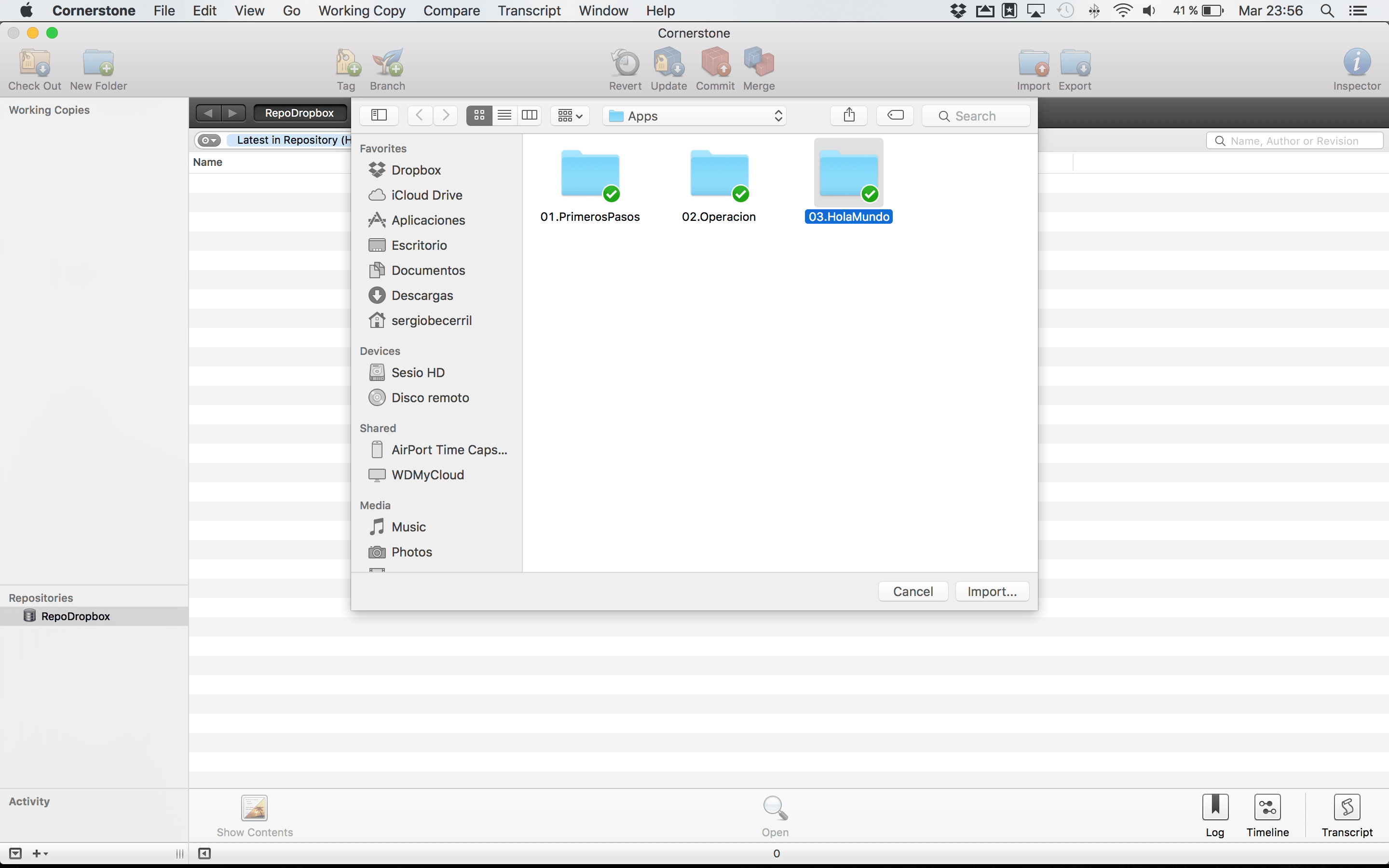Click the New Folder toolbar icon
The height and width of the screenshot is (868, 1389).
coord(98,62)
